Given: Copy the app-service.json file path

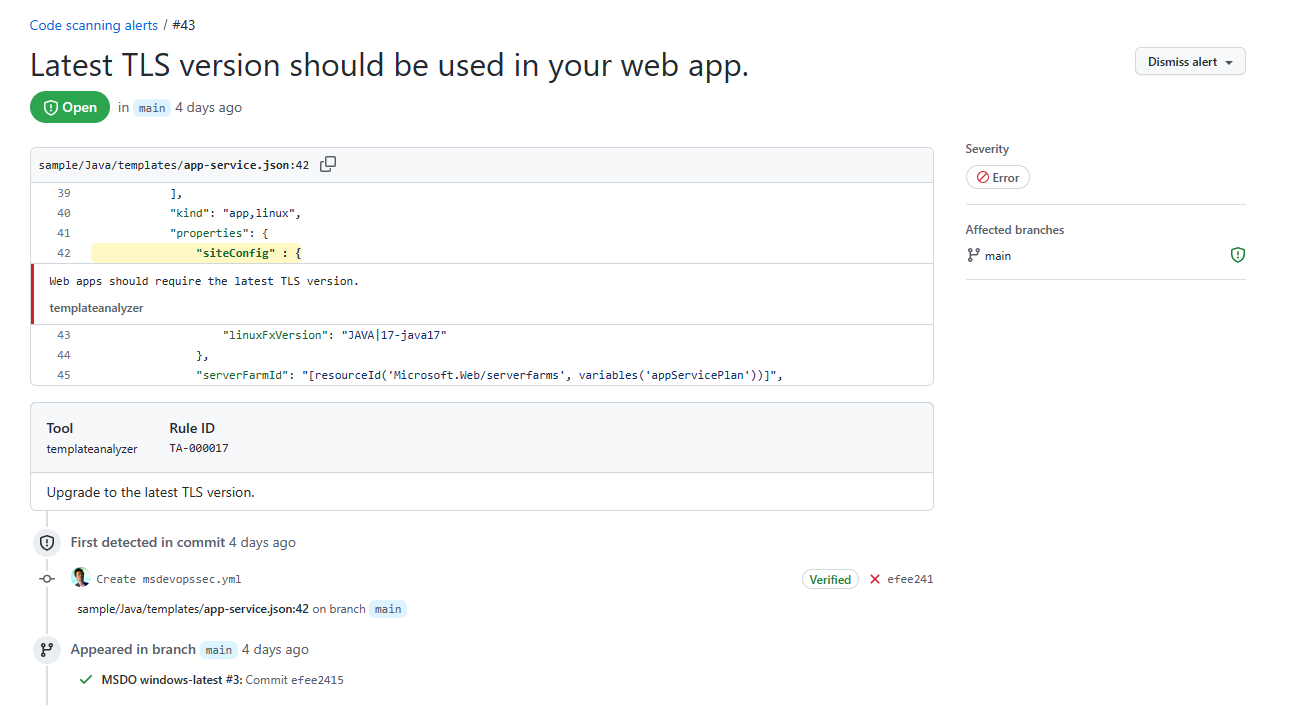Looking at the screenshot, I should 327,164.
